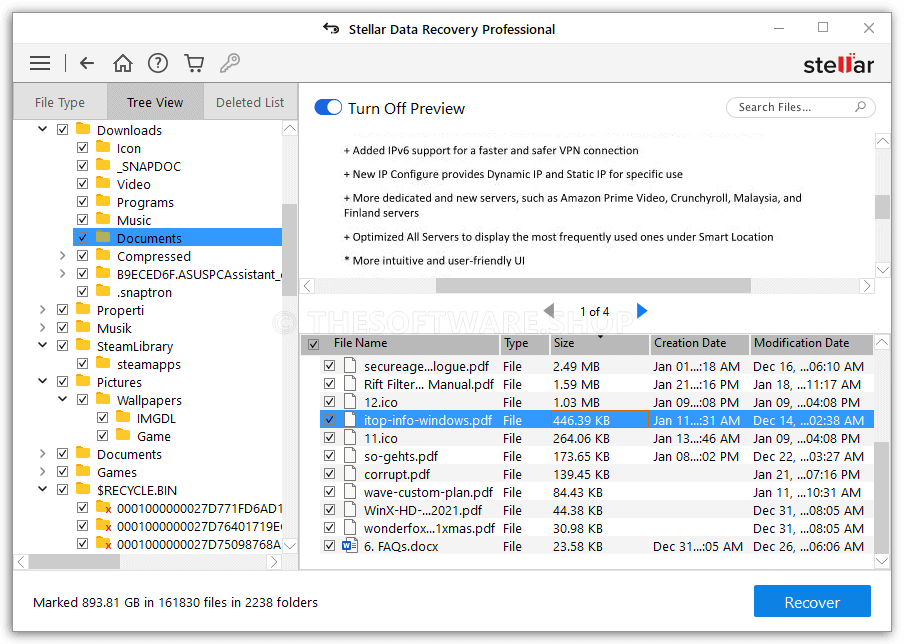
Task: Collapse the Pictures tree node
Action: (x=43, y=381)
